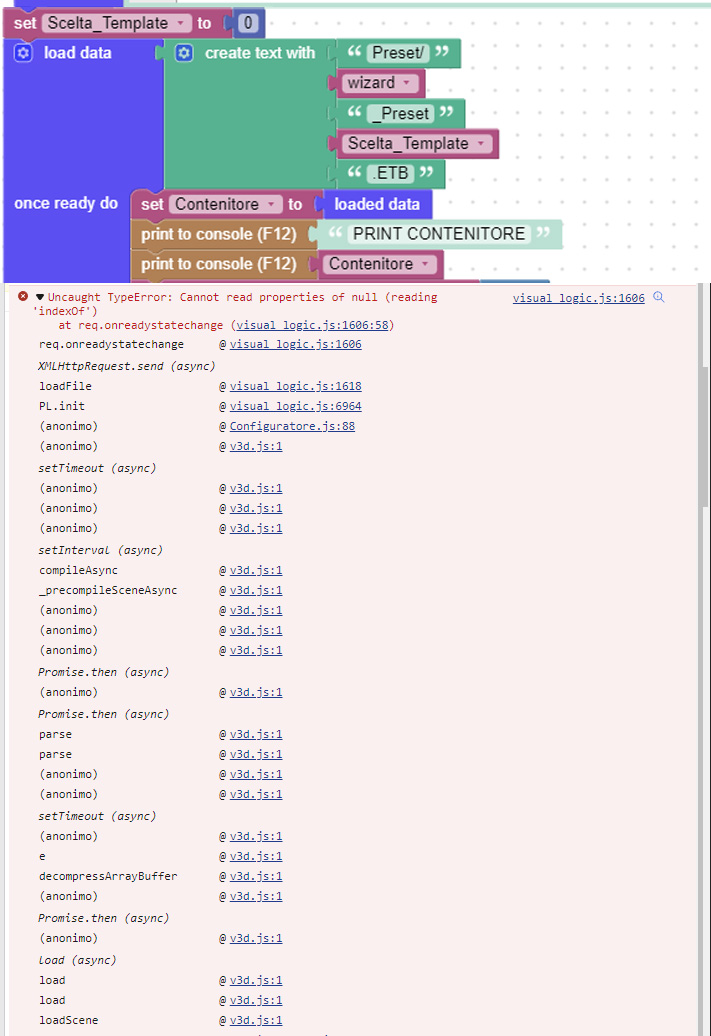The height and width of the screenshot is (1036, 711).
Task: Click "PL.init" in the stack trace
Action: click(62, 406)
